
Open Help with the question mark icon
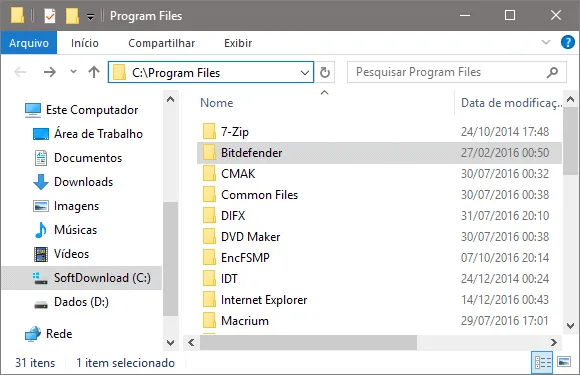click(567, 42)
